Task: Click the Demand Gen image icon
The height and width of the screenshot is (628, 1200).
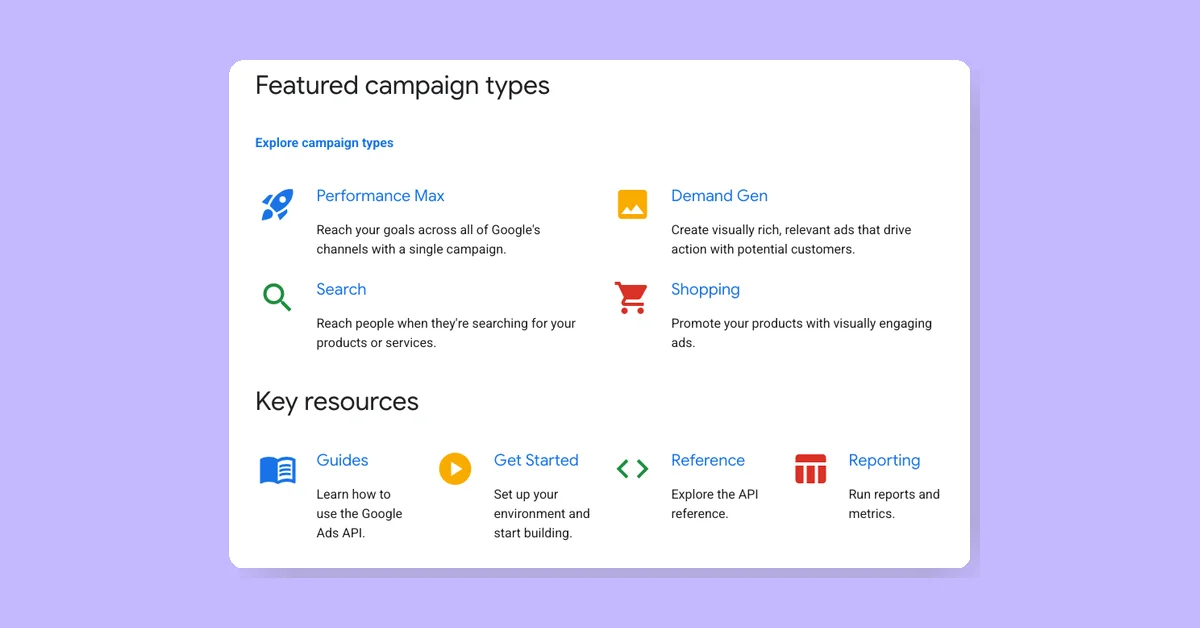Action: tap(632, 204)
